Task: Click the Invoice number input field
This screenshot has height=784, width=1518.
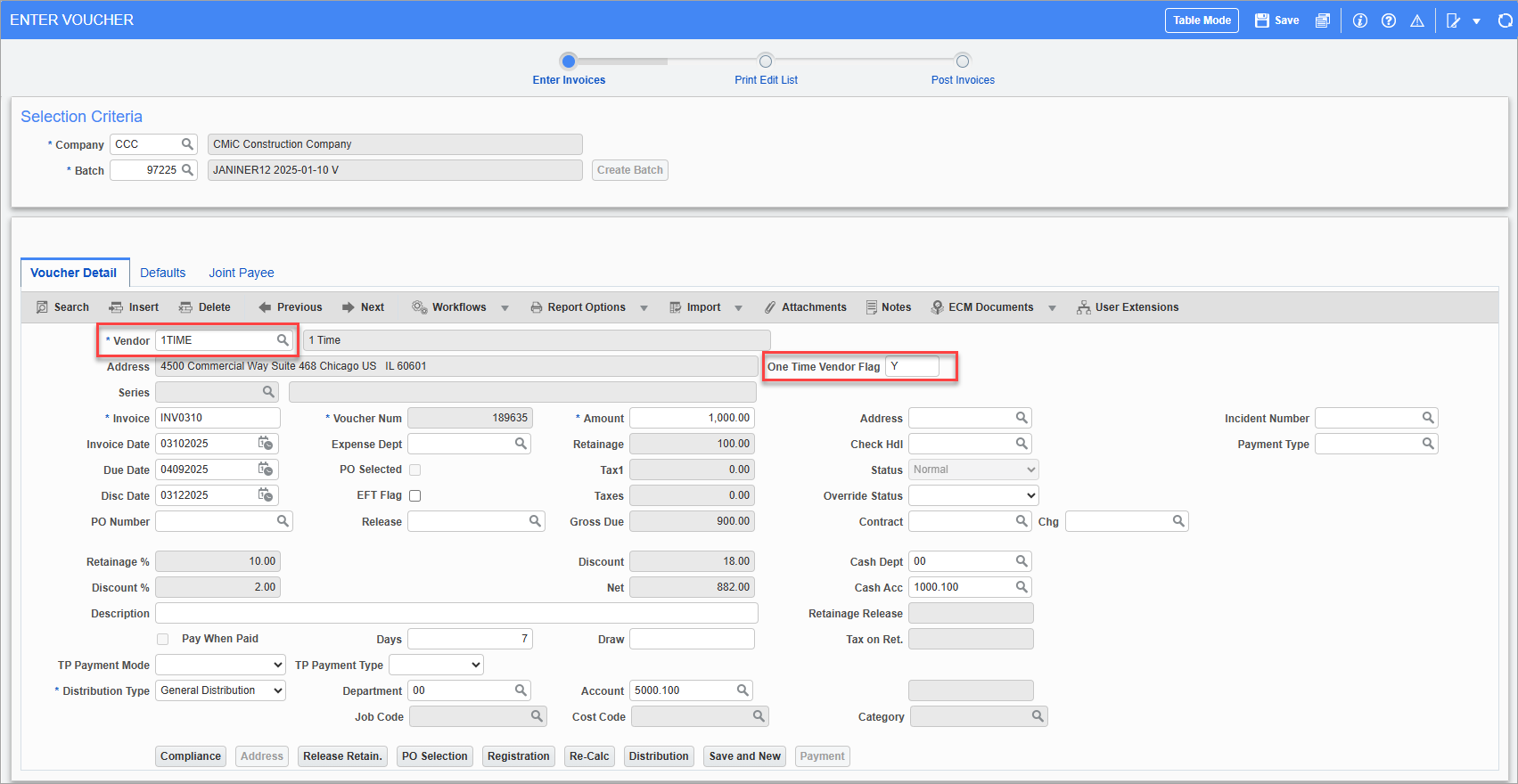Action: pyautogui.click(x=217, y=418)
